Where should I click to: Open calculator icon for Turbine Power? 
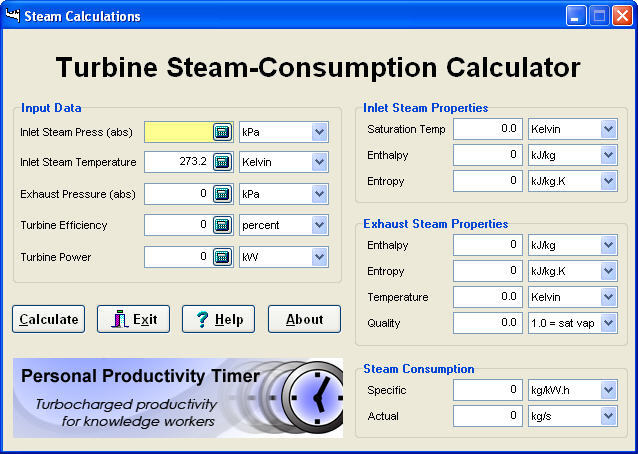pos(222,258)
